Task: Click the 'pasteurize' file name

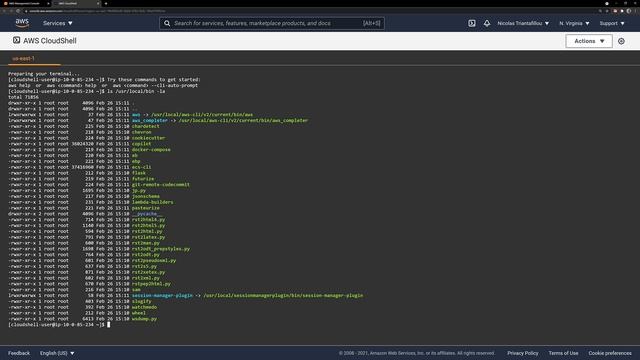Action: [x=146, y=208]
